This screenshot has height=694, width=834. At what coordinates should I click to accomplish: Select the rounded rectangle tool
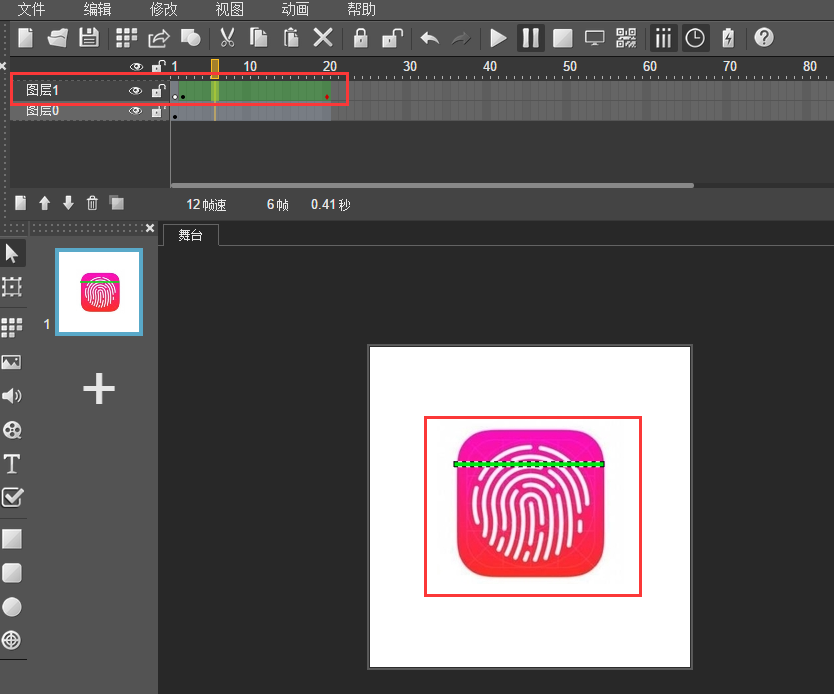12,573
